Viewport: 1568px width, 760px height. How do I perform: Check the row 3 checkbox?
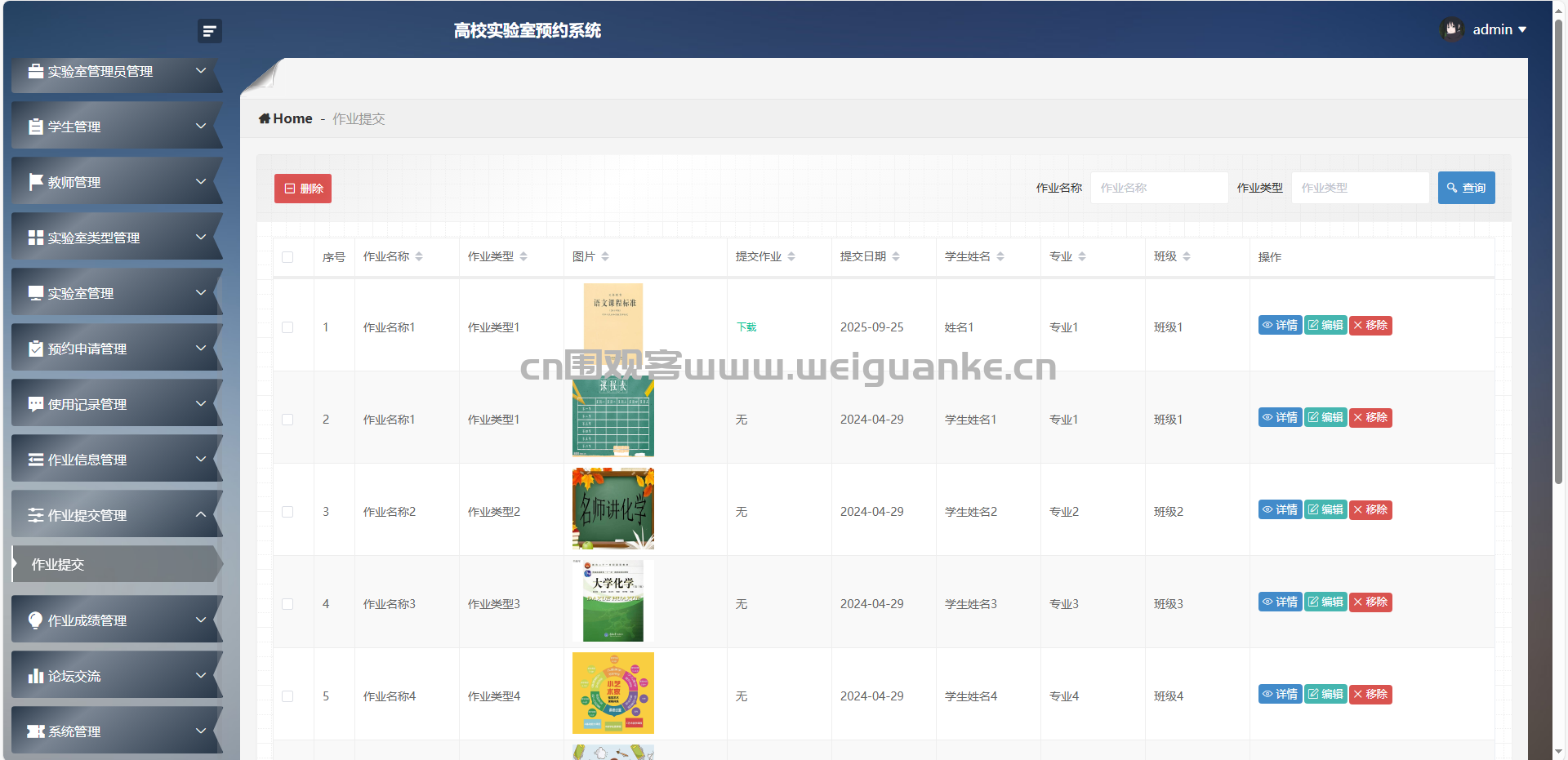point(287,512)
